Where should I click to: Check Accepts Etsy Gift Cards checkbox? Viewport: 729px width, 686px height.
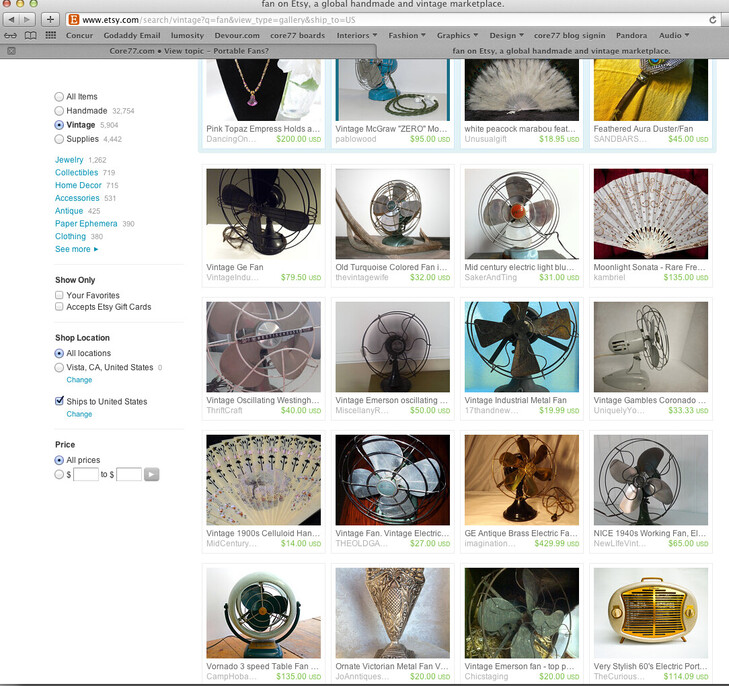coord(59,307)
